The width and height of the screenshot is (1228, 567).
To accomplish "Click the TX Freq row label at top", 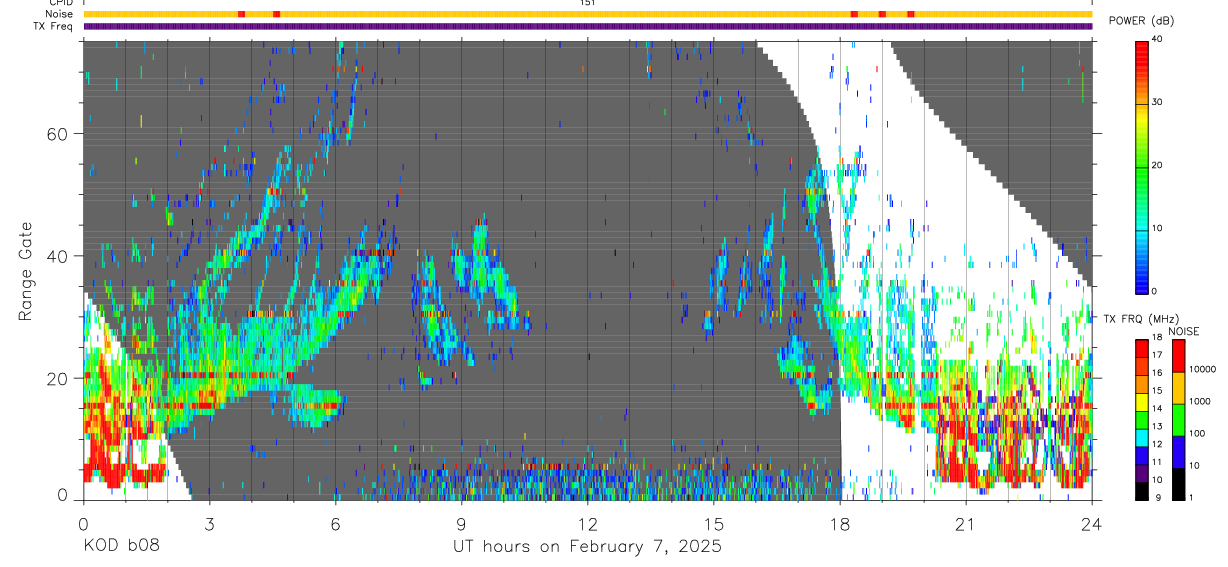I will (55, 26).
